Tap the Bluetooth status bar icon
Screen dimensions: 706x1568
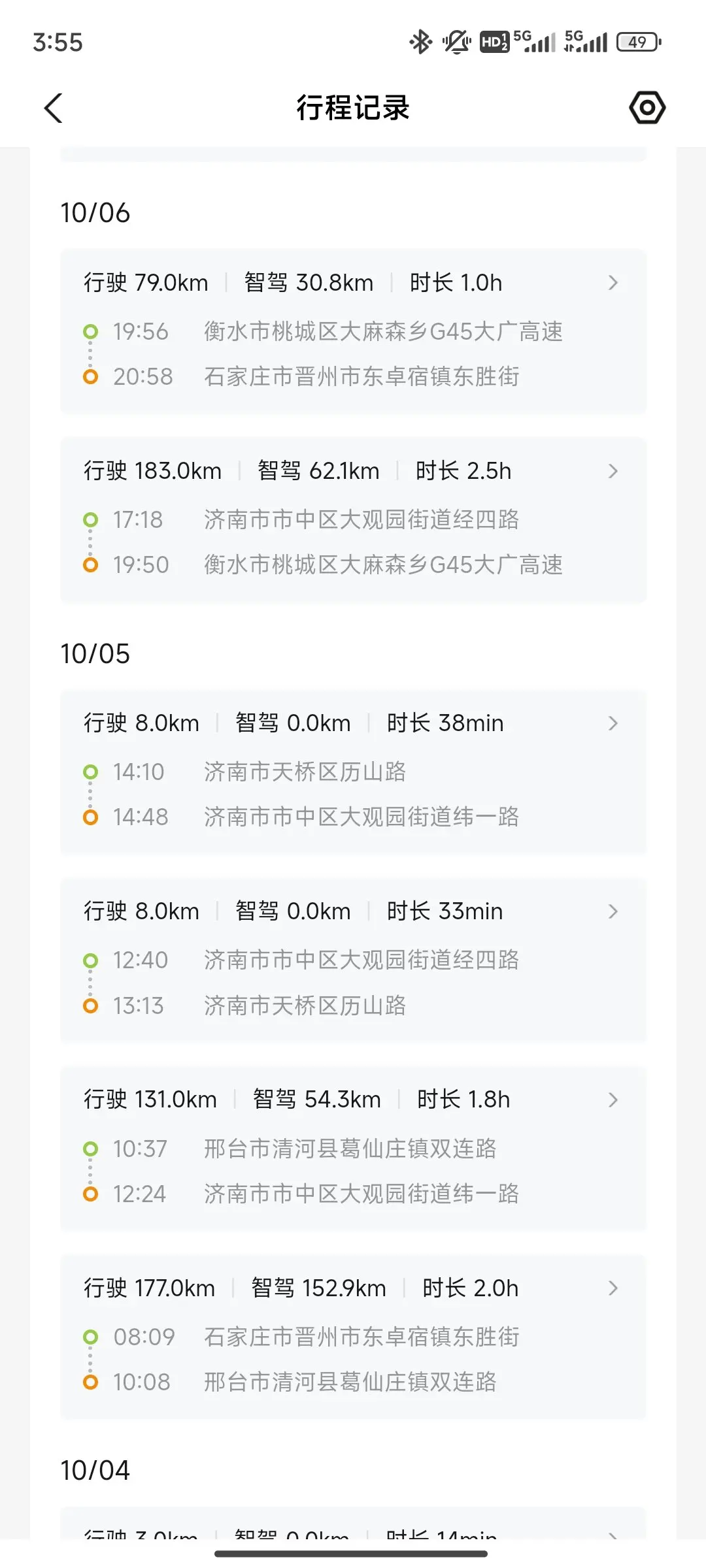click(420, 42)
